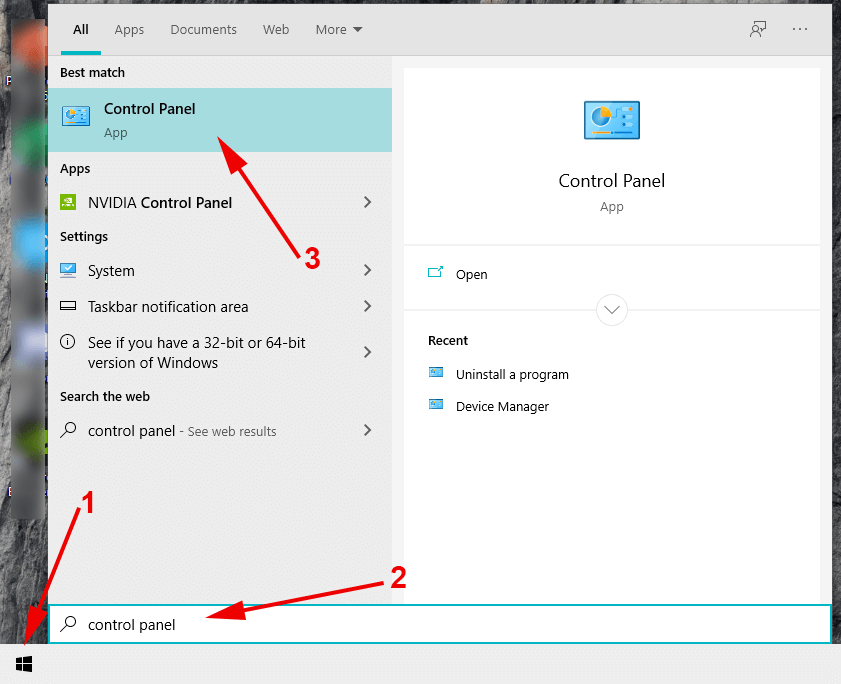The width and height of the screenshot is (841, 684).
Task: Open the three-dots options menu
Action: pyautogui.click(x=800, y=29)
